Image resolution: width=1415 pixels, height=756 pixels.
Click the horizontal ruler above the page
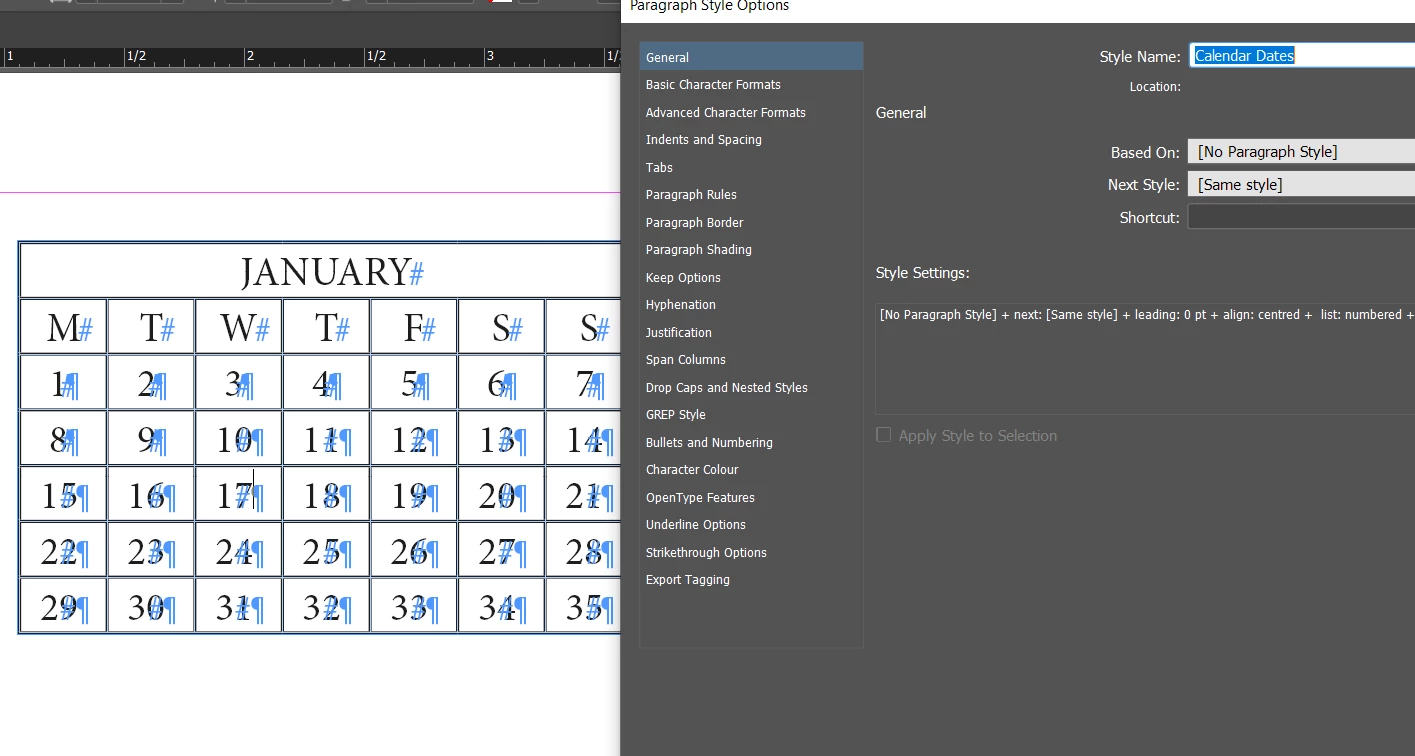[x=310, y=56]
